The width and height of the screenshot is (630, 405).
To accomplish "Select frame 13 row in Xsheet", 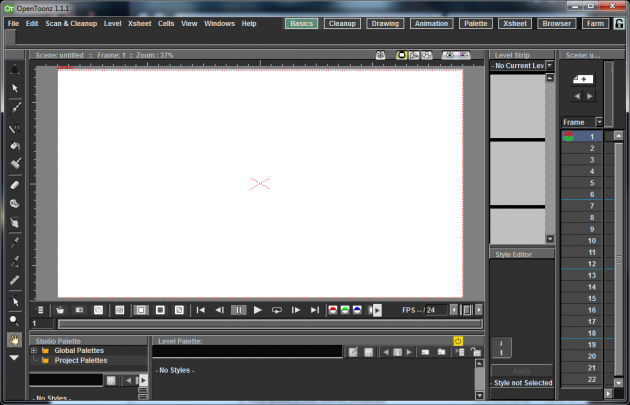I will tap(592, 275).
